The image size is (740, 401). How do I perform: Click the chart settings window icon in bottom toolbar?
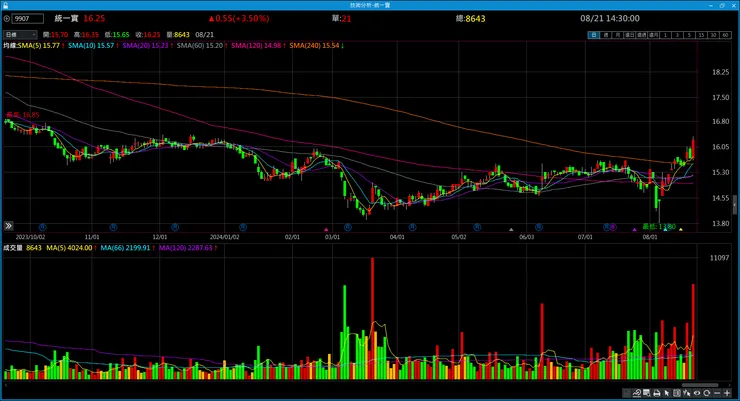(647, 393)
